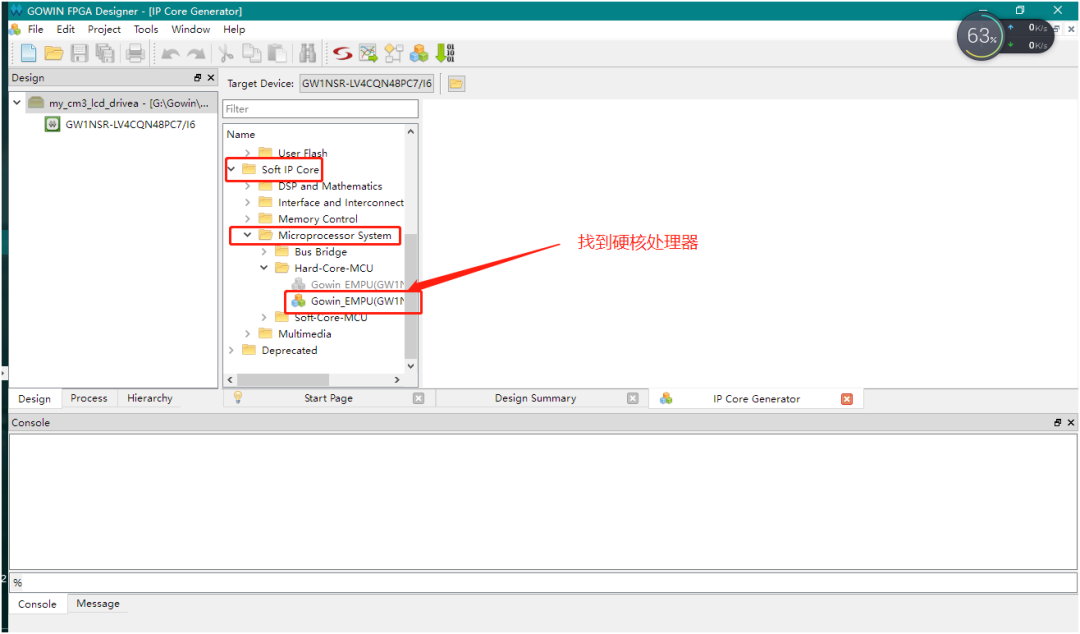This screenshot has height=634, width=1080.
Task: Collapse the Microprocessor System folder
Action: 247,235
